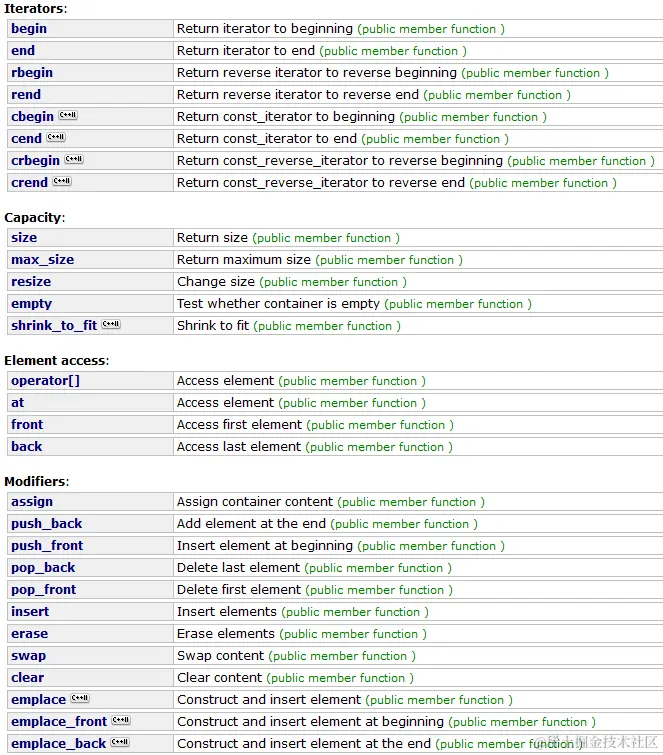Open the pop_front function link
663x755 pixels.
[43, 590]
